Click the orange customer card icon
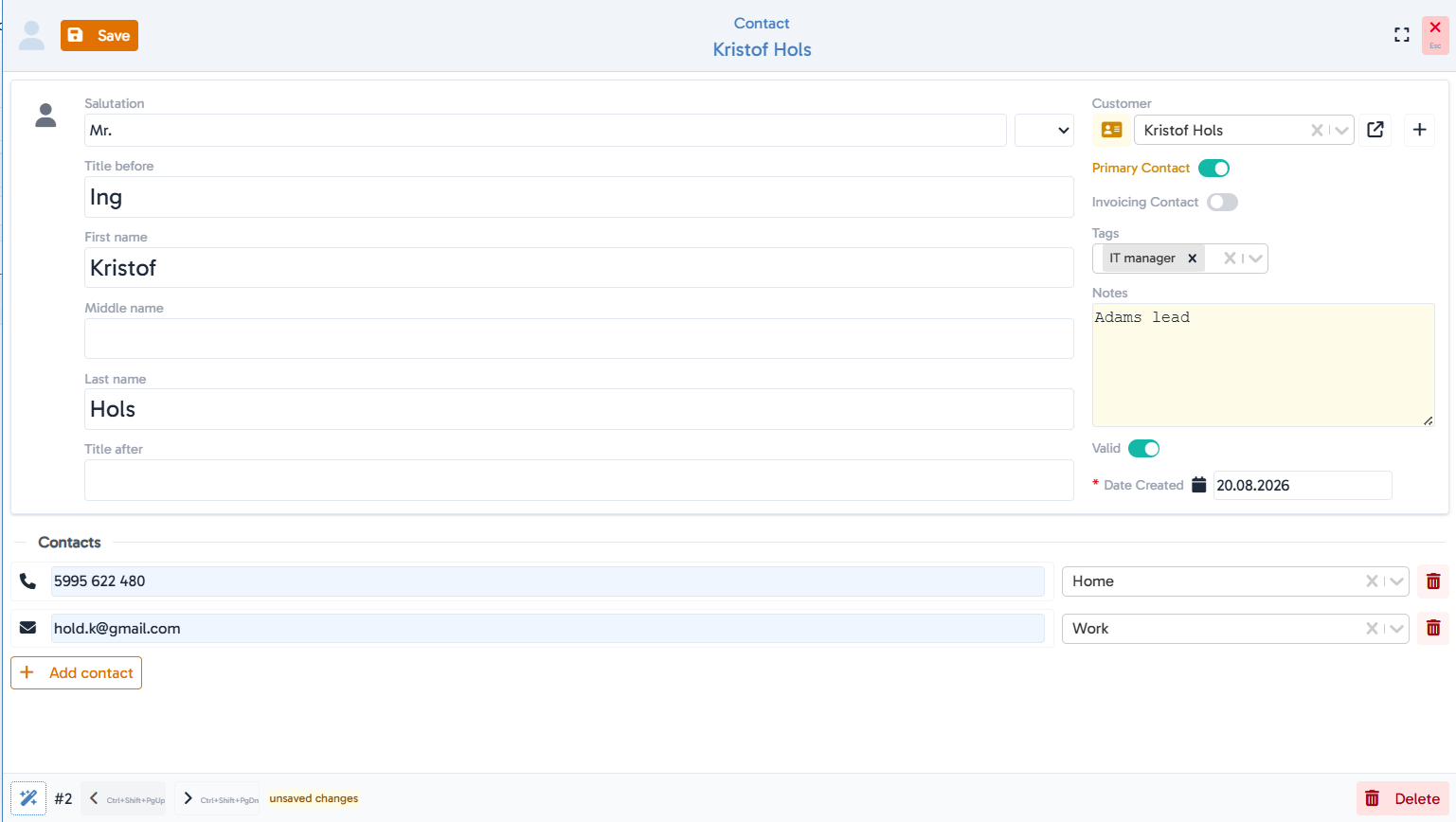The image size is (1456, 822). 1112,130
